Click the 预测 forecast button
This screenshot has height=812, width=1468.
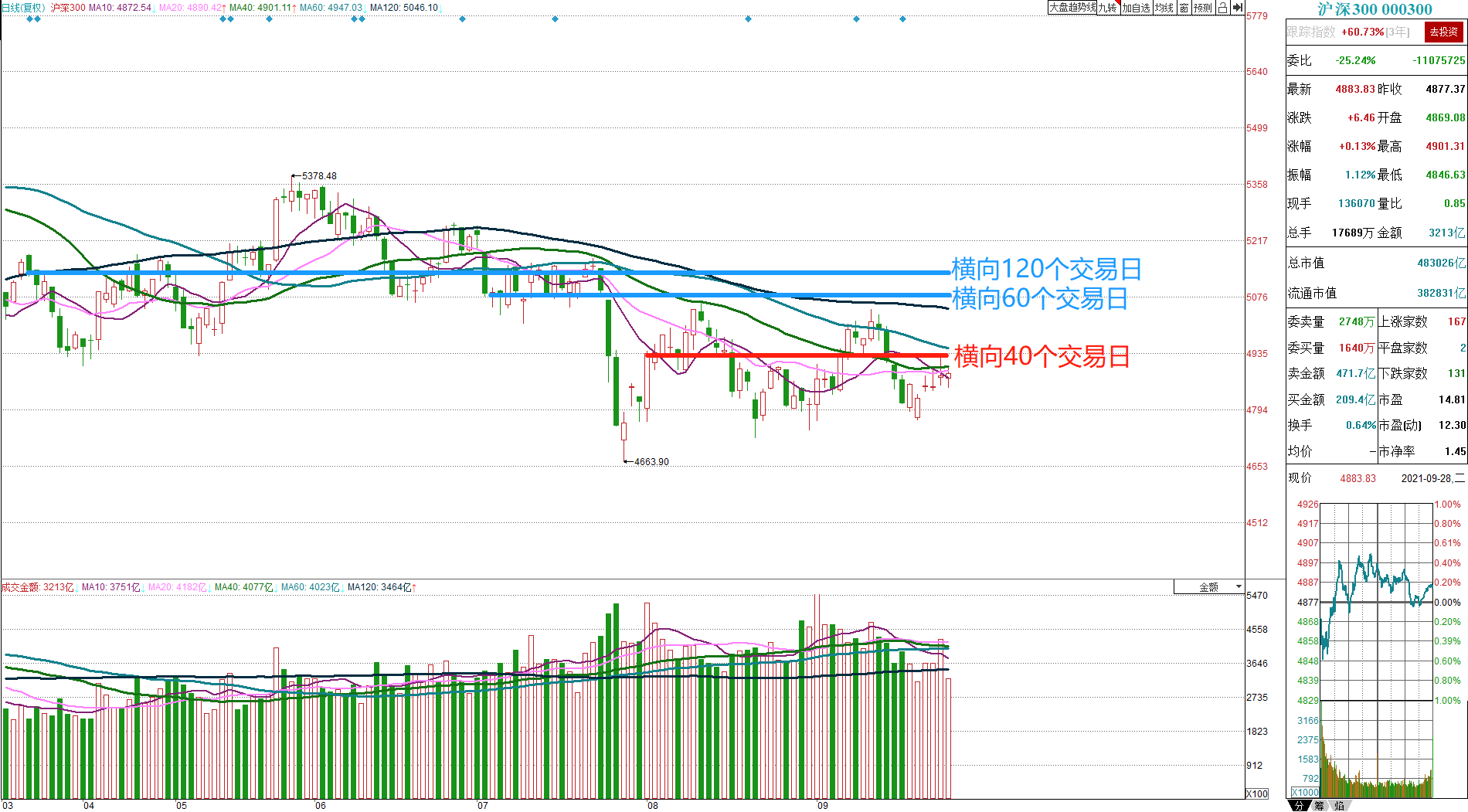tap(1203, 8)
